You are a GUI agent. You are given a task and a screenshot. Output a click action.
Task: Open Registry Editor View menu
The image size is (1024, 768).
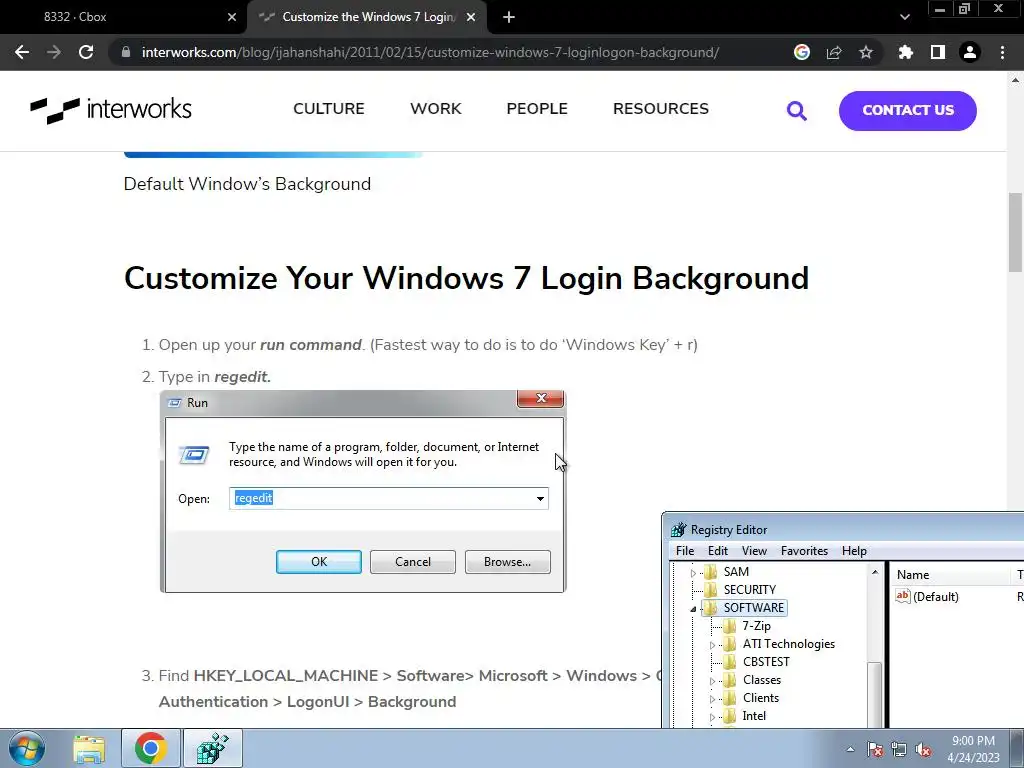(x=754, y=551)
